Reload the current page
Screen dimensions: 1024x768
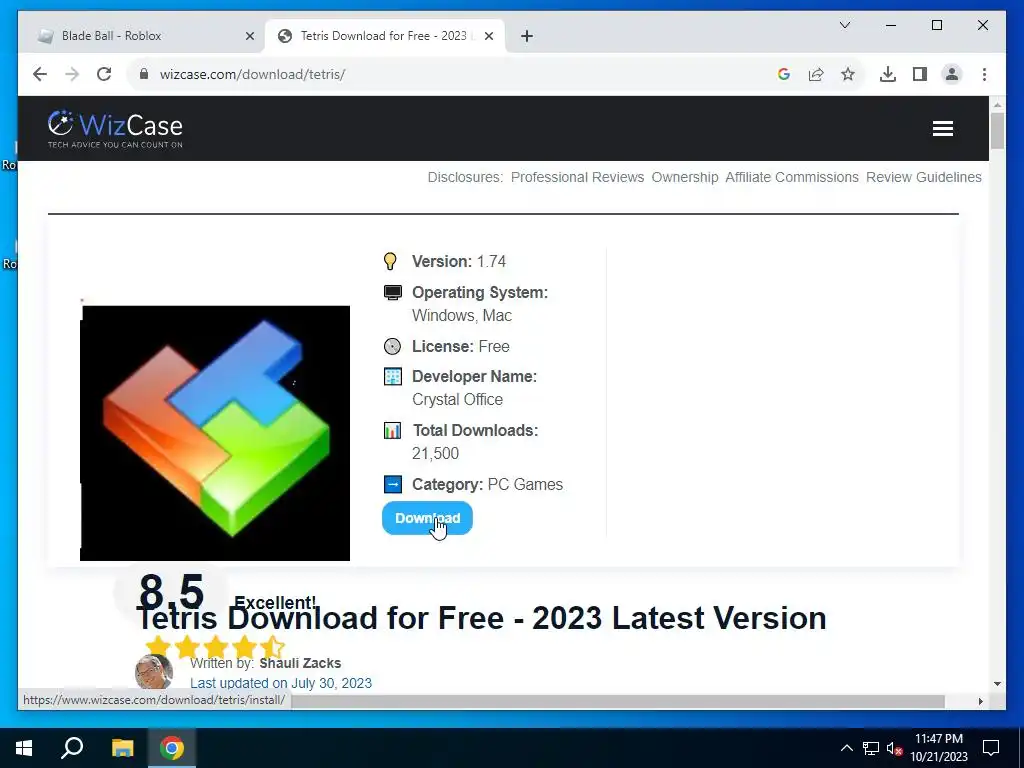104,74
